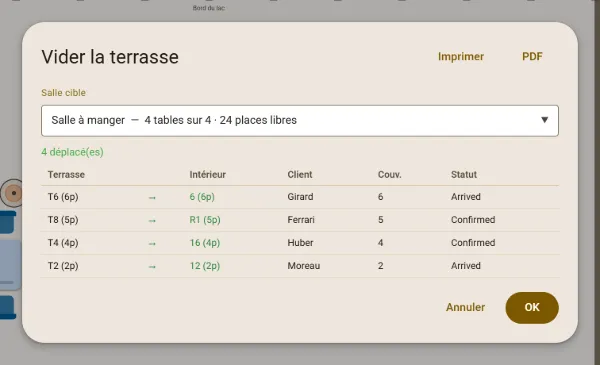Select the T2 (2p) terrace cell
Screen dimensions: 600x365
63,266
